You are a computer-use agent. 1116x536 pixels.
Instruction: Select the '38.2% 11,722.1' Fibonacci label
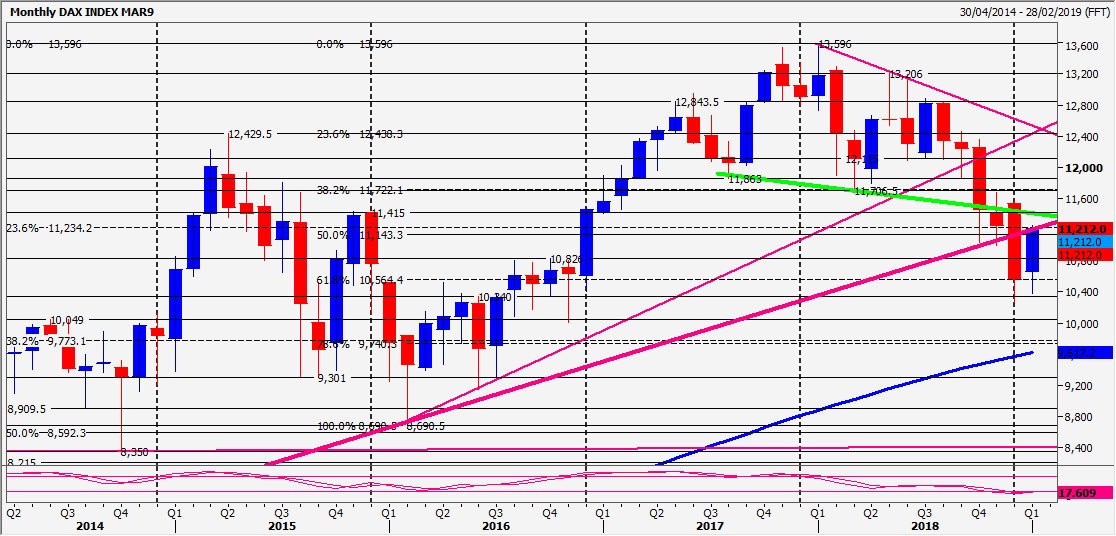pyautogui.click(x=360, y=191)
